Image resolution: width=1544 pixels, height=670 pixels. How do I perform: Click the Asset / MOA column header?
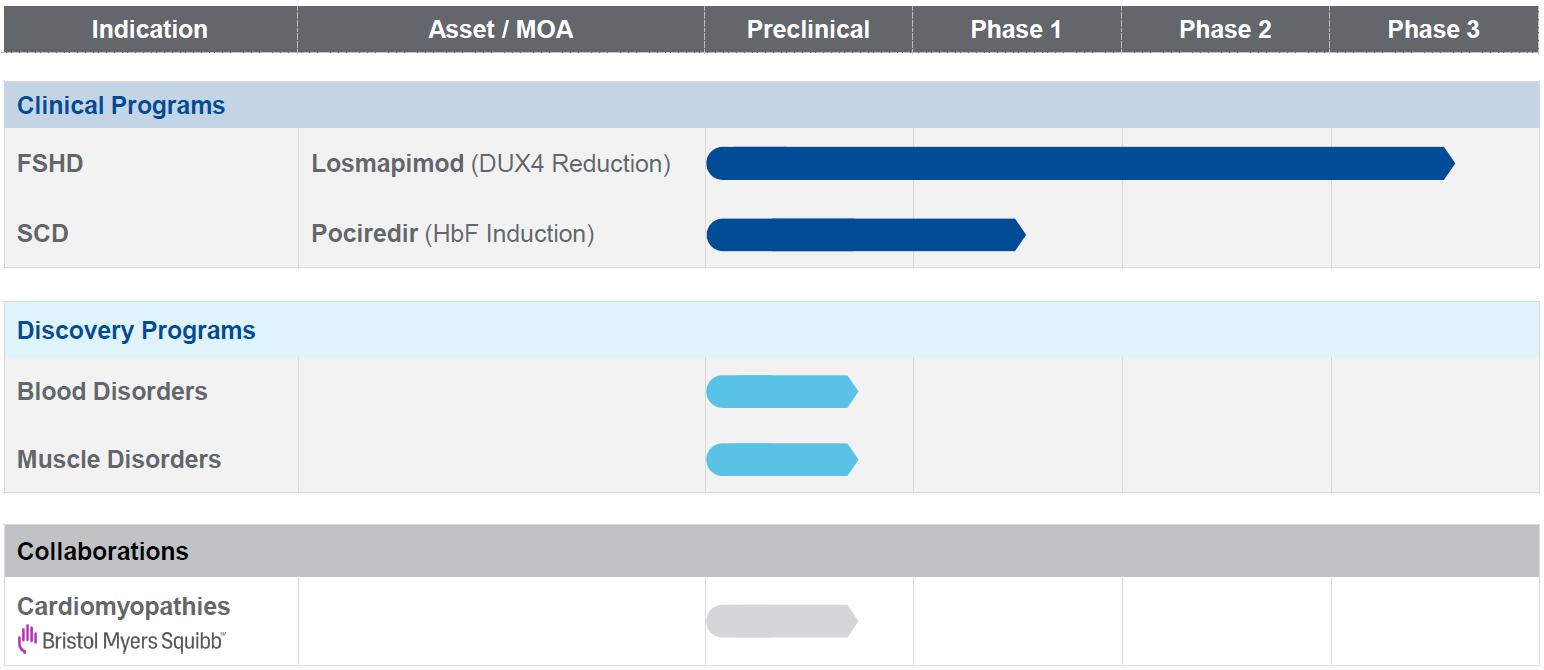(x=500, y=30)
